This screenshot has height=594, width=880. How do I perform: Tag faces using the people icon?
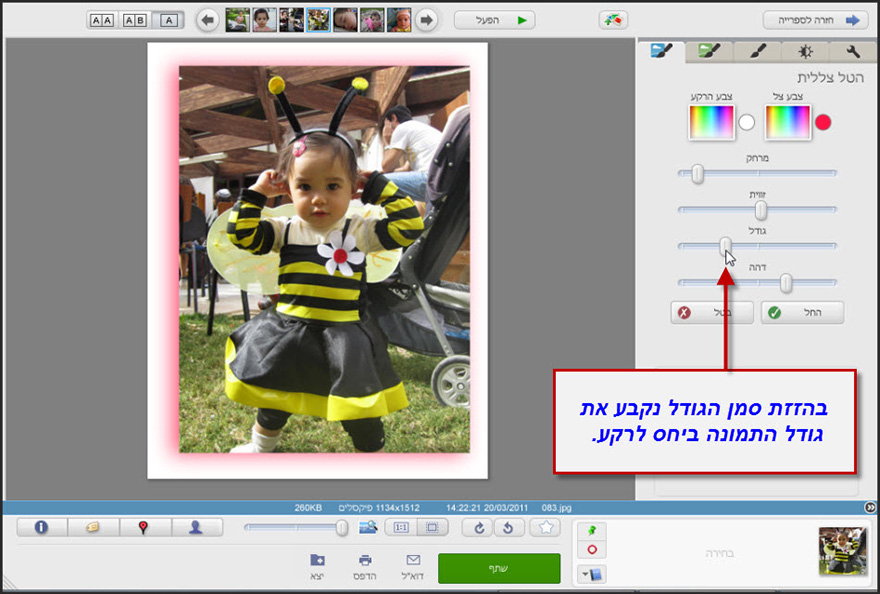pyautogui.click(x=197, y=527)
